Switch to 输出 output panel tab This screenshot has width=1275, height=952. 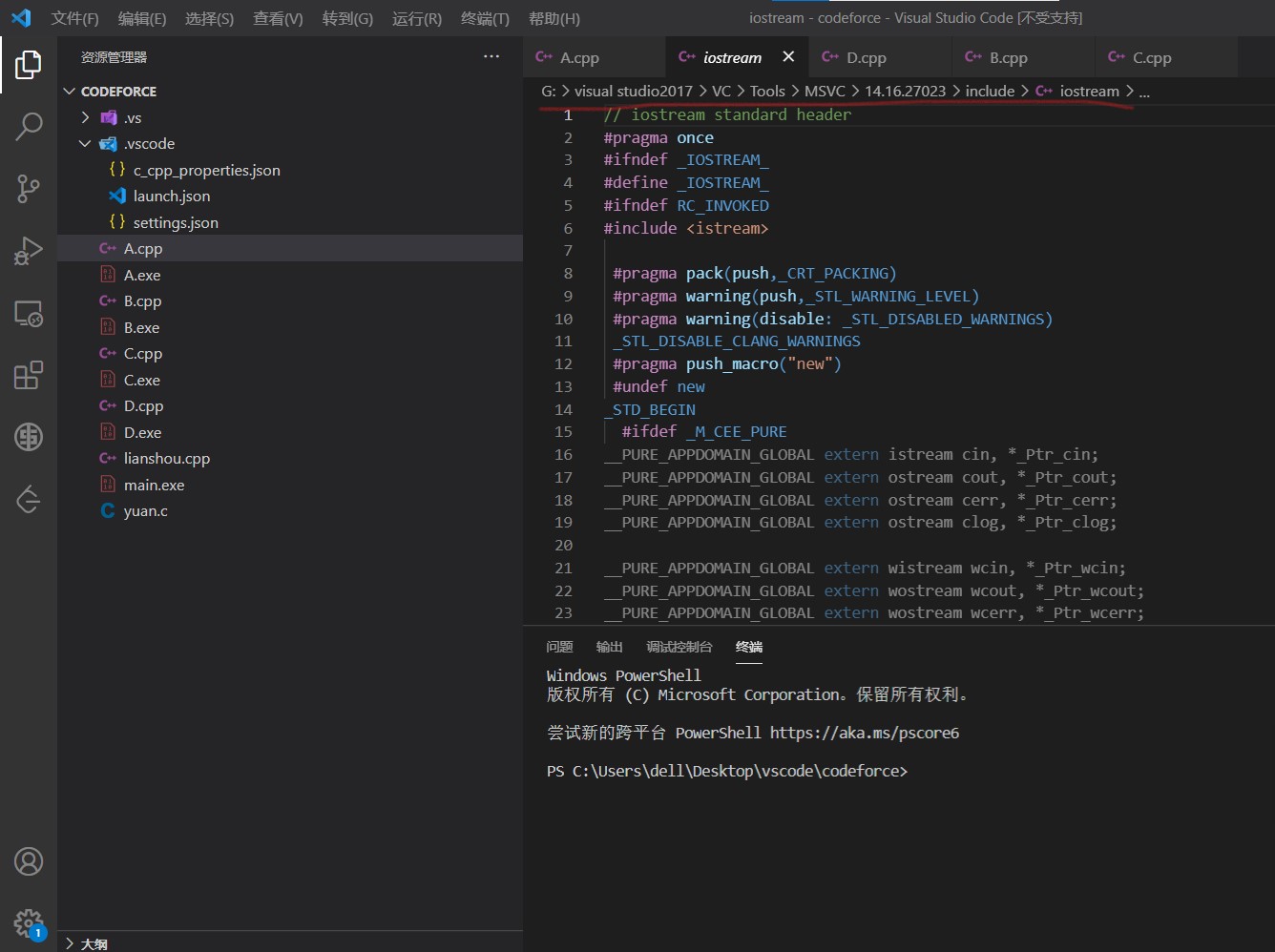pos(609,647)
